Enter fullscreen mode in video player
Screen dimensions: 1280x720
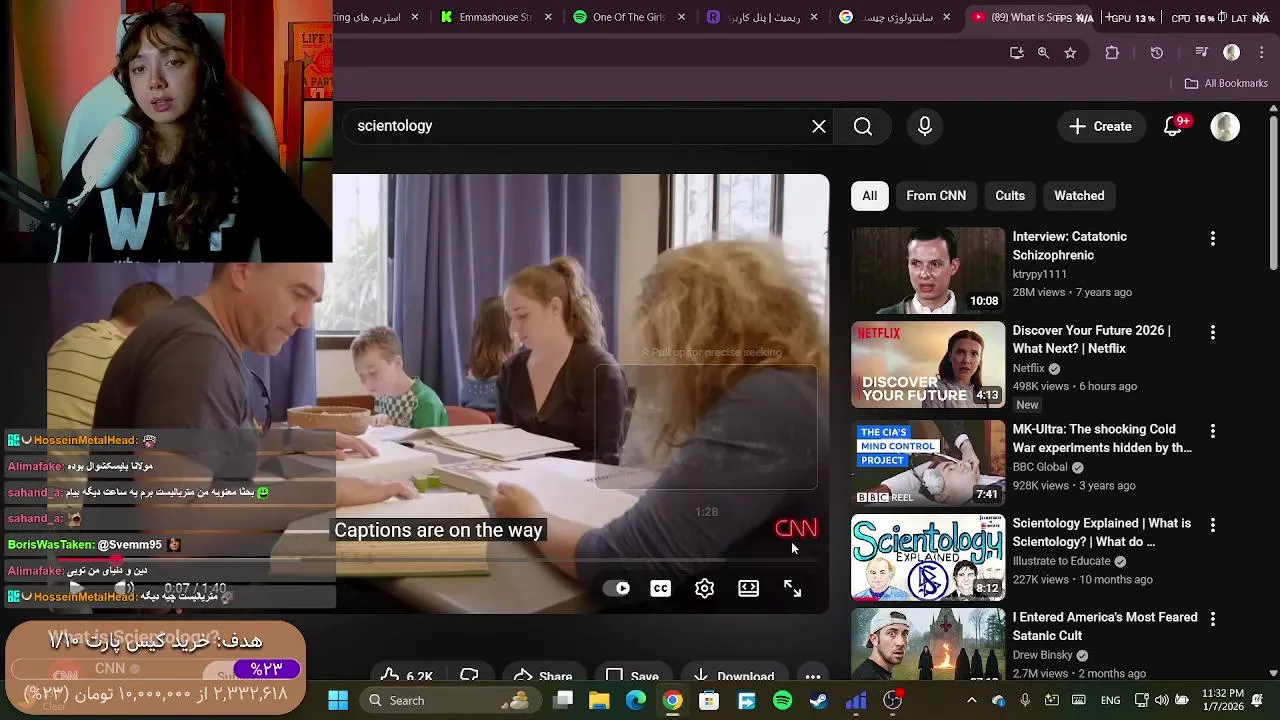[x=793, y=589]
